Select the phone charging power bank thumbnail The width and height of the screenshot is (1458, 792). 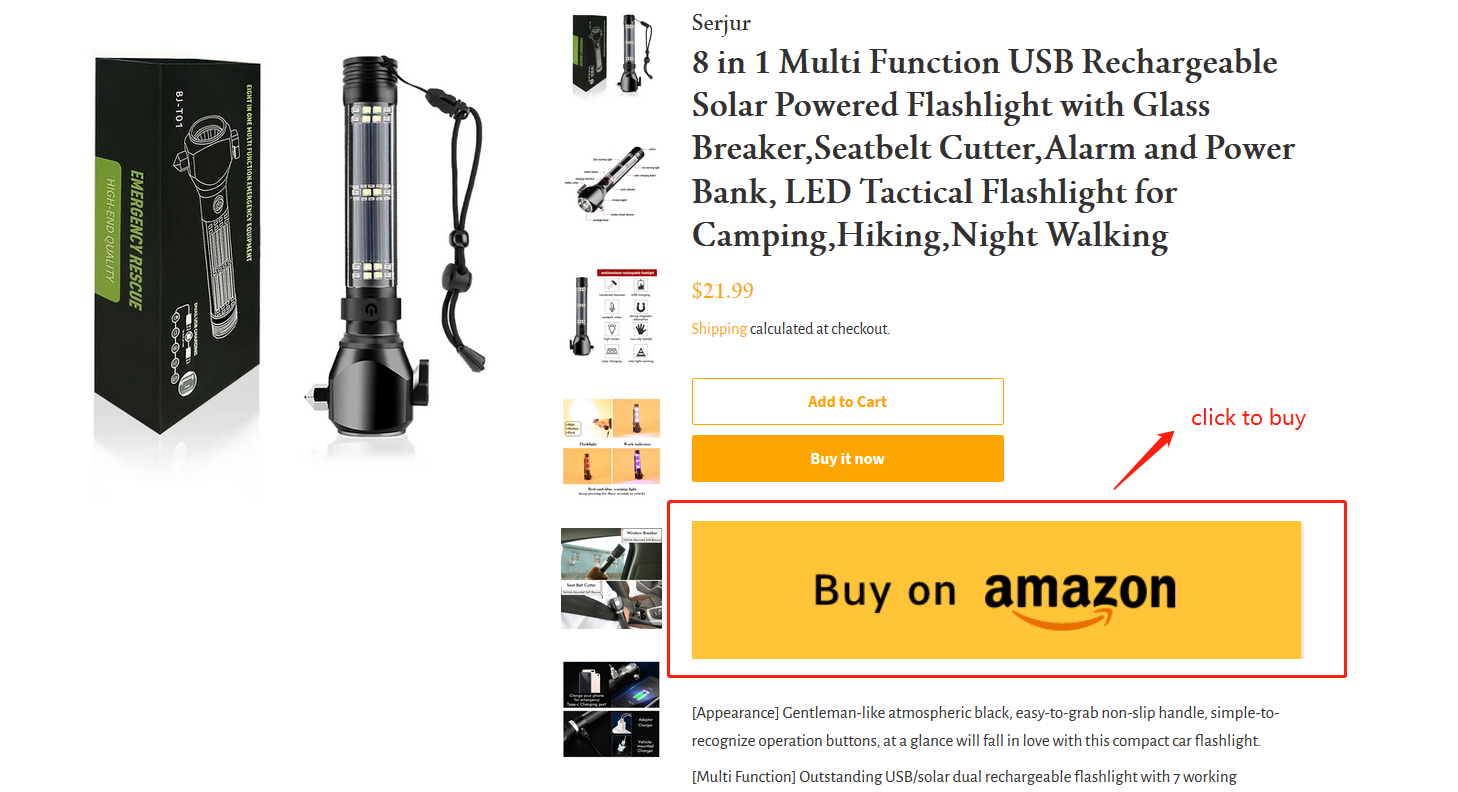[611, 709]
